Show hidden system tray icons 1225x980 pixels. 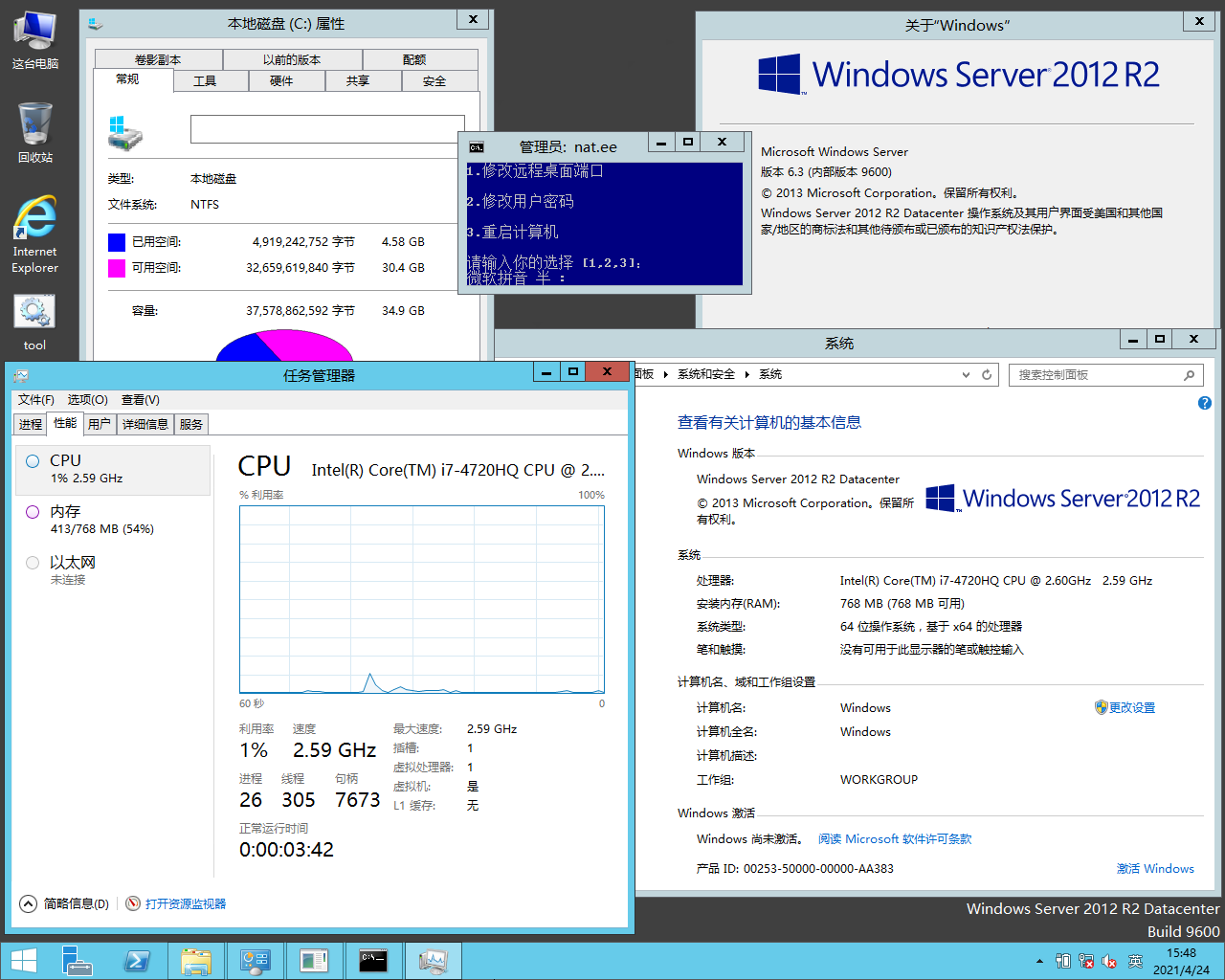[1039, 962]
